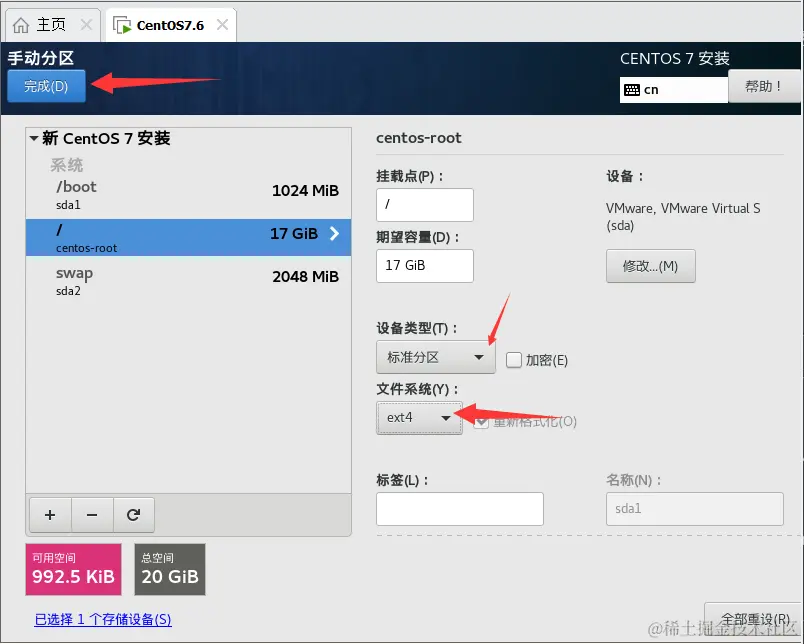
Task: Click the 挂载点 mount point input field
Action: click(x=425, y=205)
